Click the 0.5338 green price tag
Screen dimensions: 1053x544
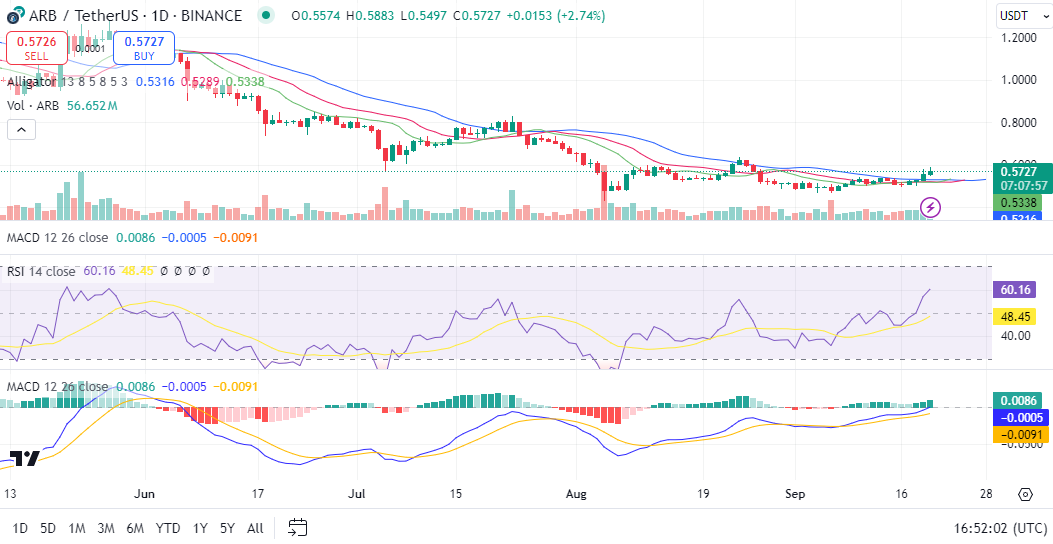click(1017, 202)
